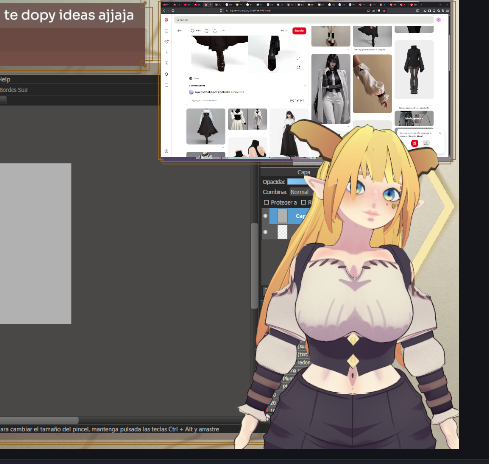
Task: Open the white and black coat pair pin
Action: (x=247, y=119)
